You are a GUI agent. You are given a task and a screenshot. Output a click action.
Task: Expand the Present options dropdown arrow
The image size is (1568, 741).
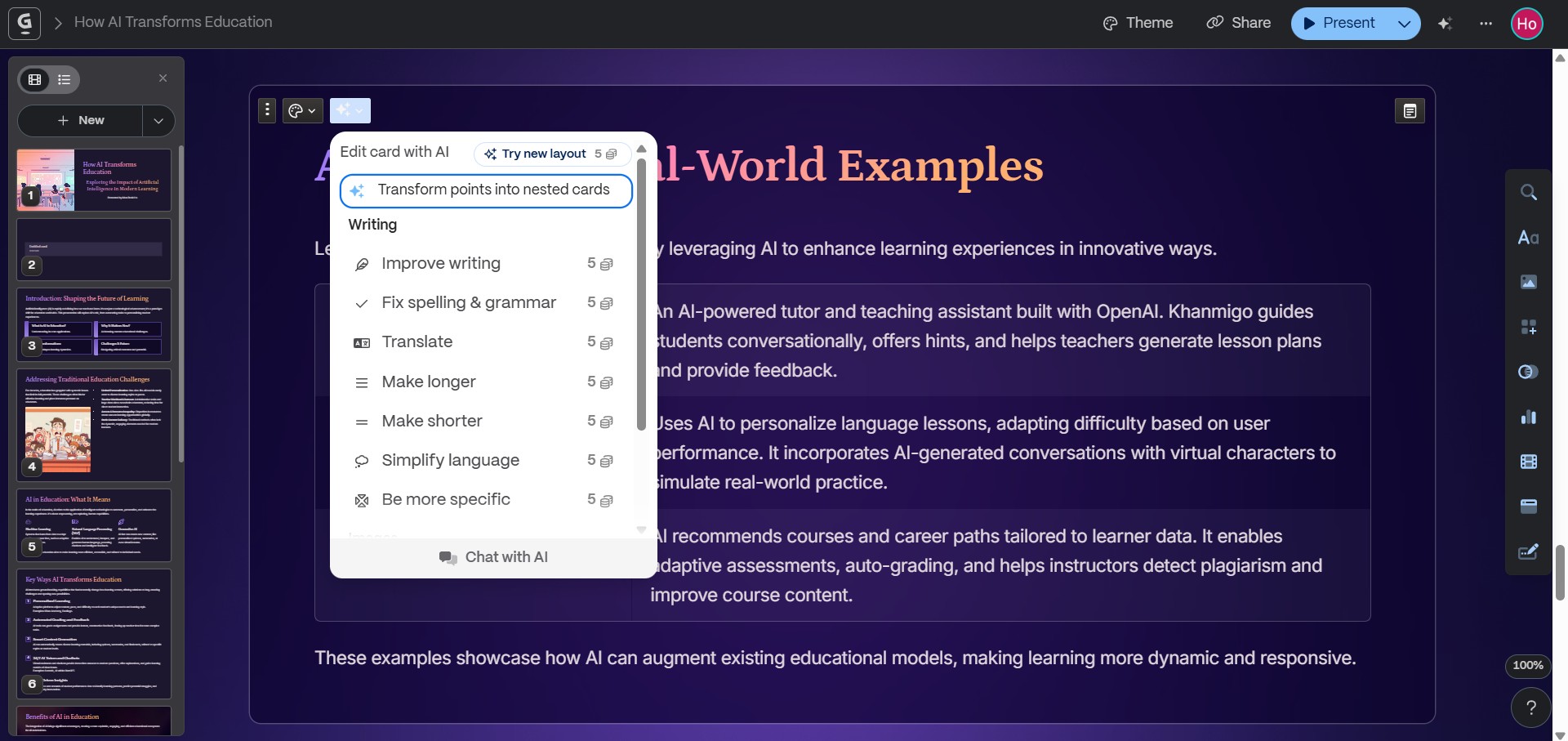click(1405, 23)
